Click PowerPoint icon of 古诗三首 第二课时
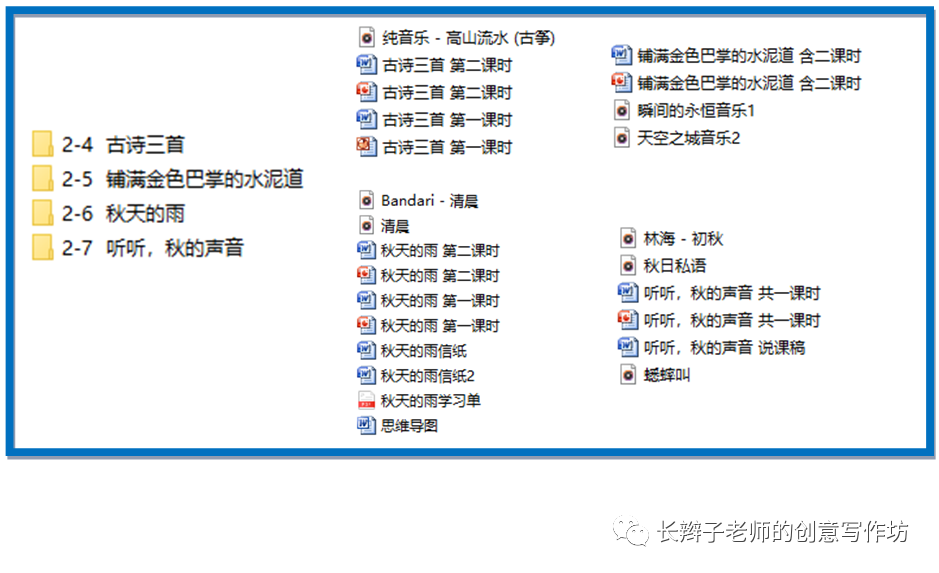The width and height of the screenshot is (939, 573). tap(366, 92)
